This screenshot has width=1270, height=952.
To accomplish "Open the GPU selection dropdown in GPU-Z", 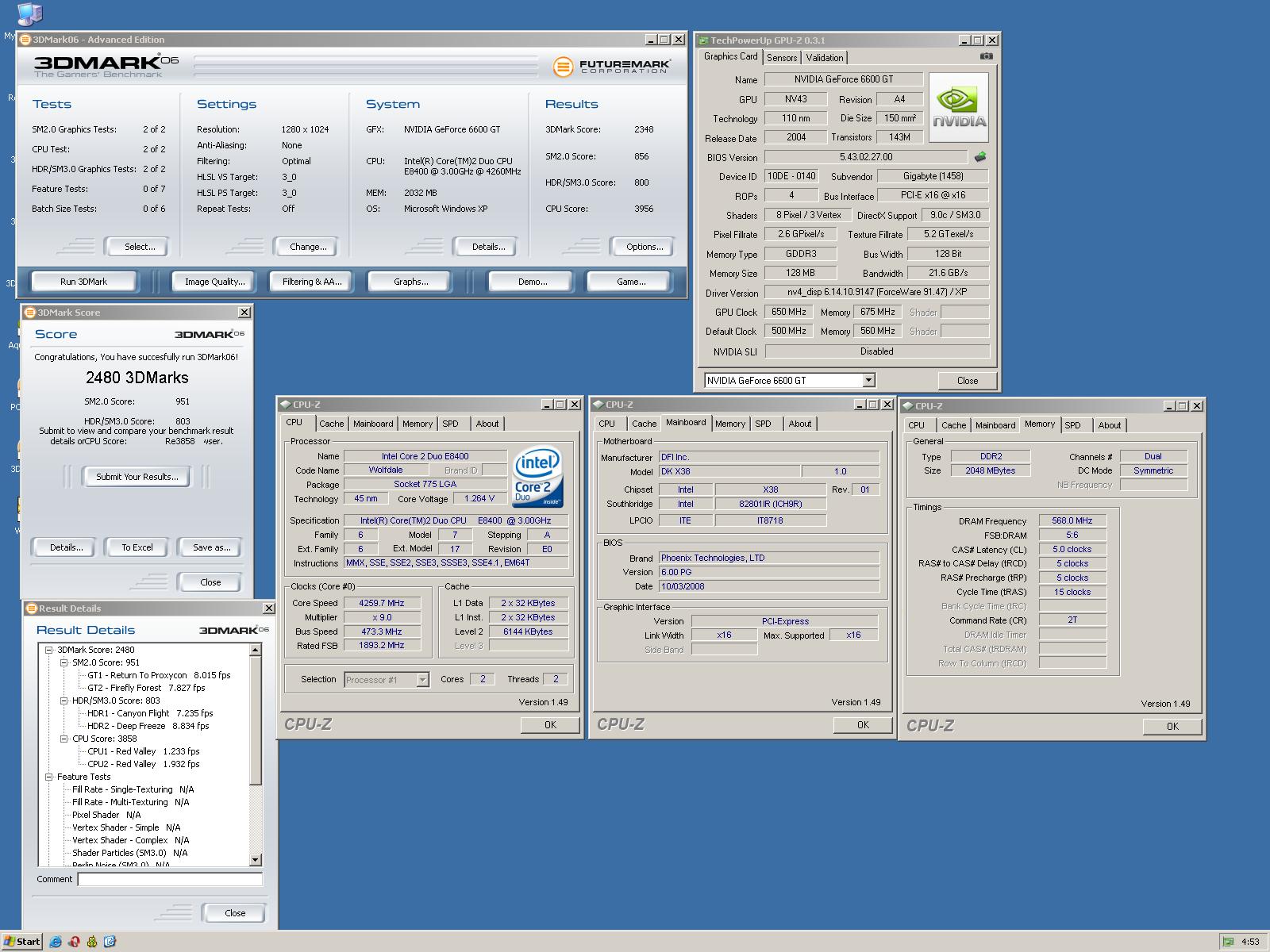I will pyautogui.click(x=868, y=380).
